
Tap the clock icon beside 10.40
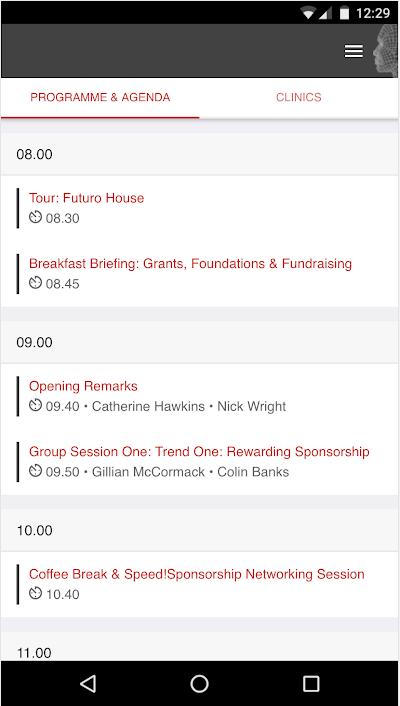pos(36,593)
